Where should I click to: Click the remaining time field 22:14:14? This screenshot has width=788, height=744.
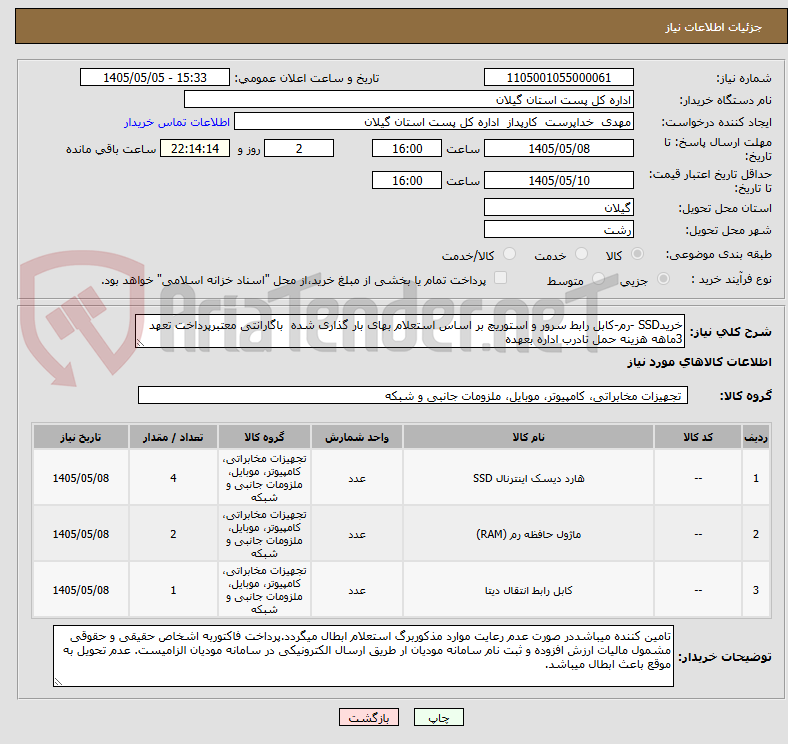(x=195, y=148)
